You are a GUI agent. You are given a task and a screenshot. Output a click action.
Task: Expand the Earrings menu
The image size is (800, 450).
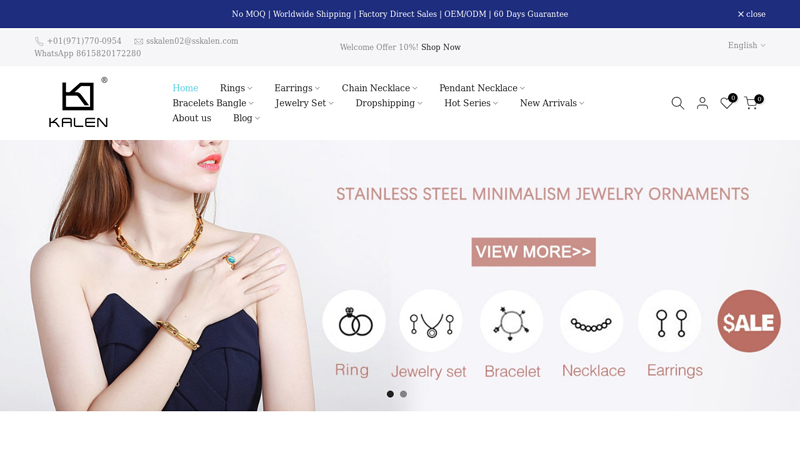click(x=297, y=88)
